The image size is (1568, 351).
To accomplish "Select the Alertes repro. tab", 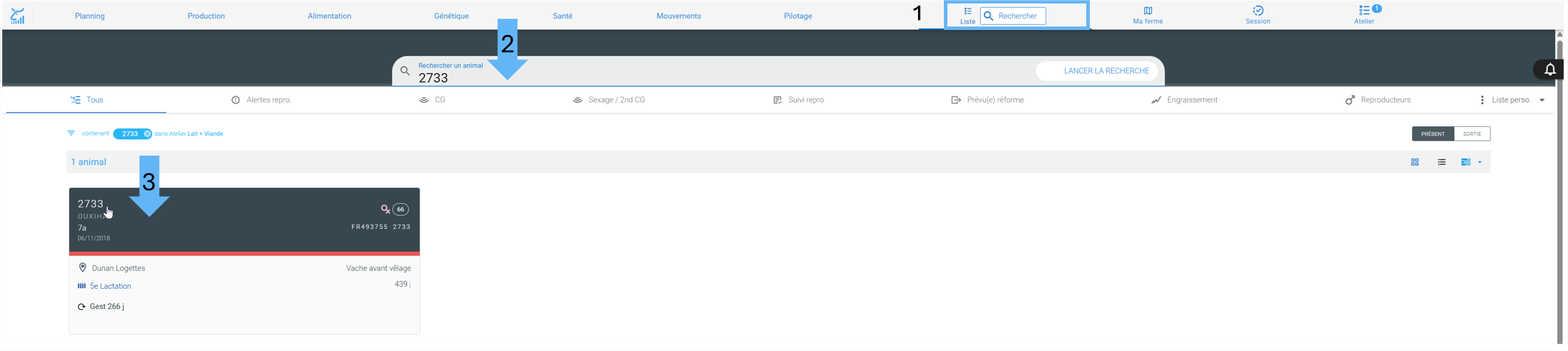I will (x=261, y=100).
